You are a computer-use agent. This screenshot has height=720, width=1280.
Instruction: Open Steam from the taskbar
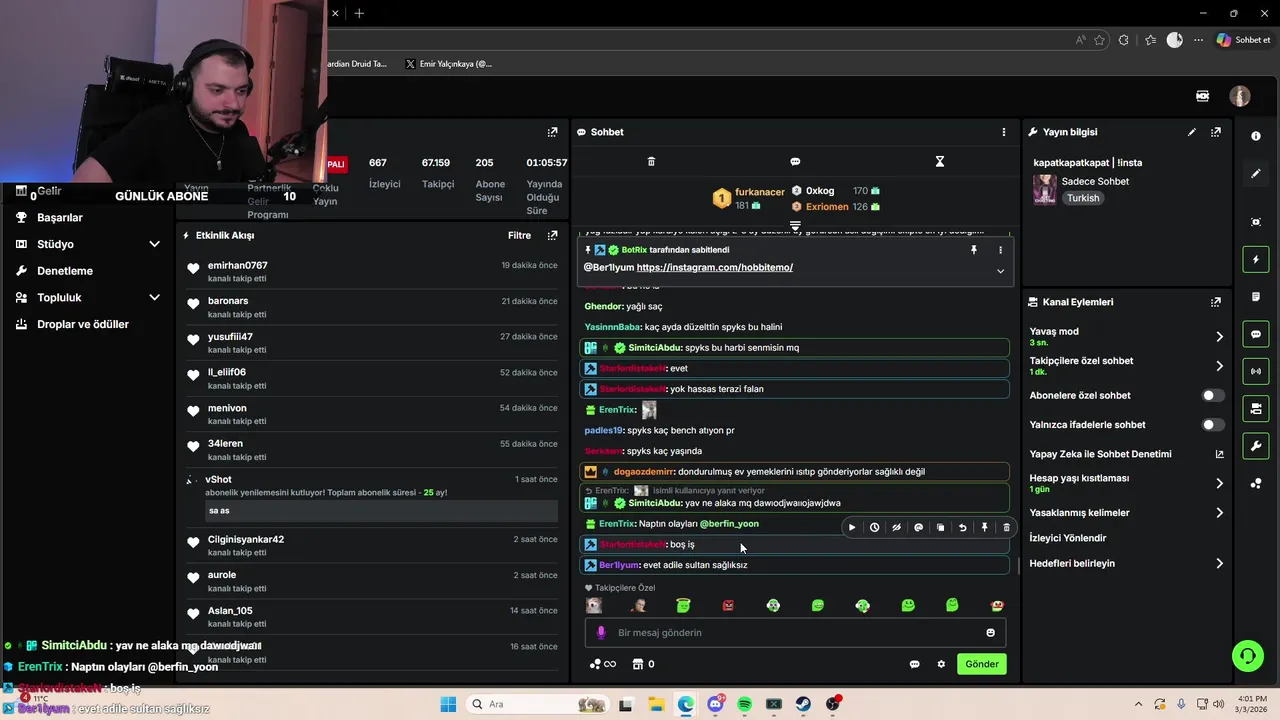click(x=803, y=704)
